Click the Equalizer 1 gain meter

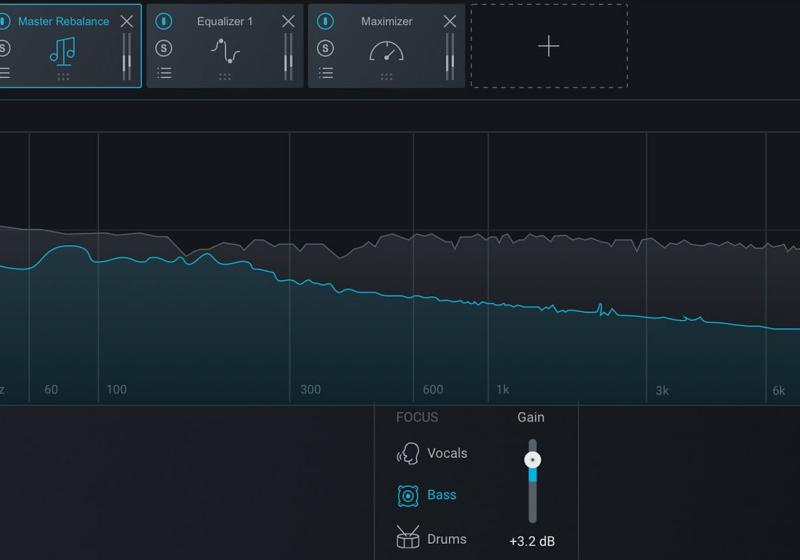pyautogui.click(x=288, y=57)
